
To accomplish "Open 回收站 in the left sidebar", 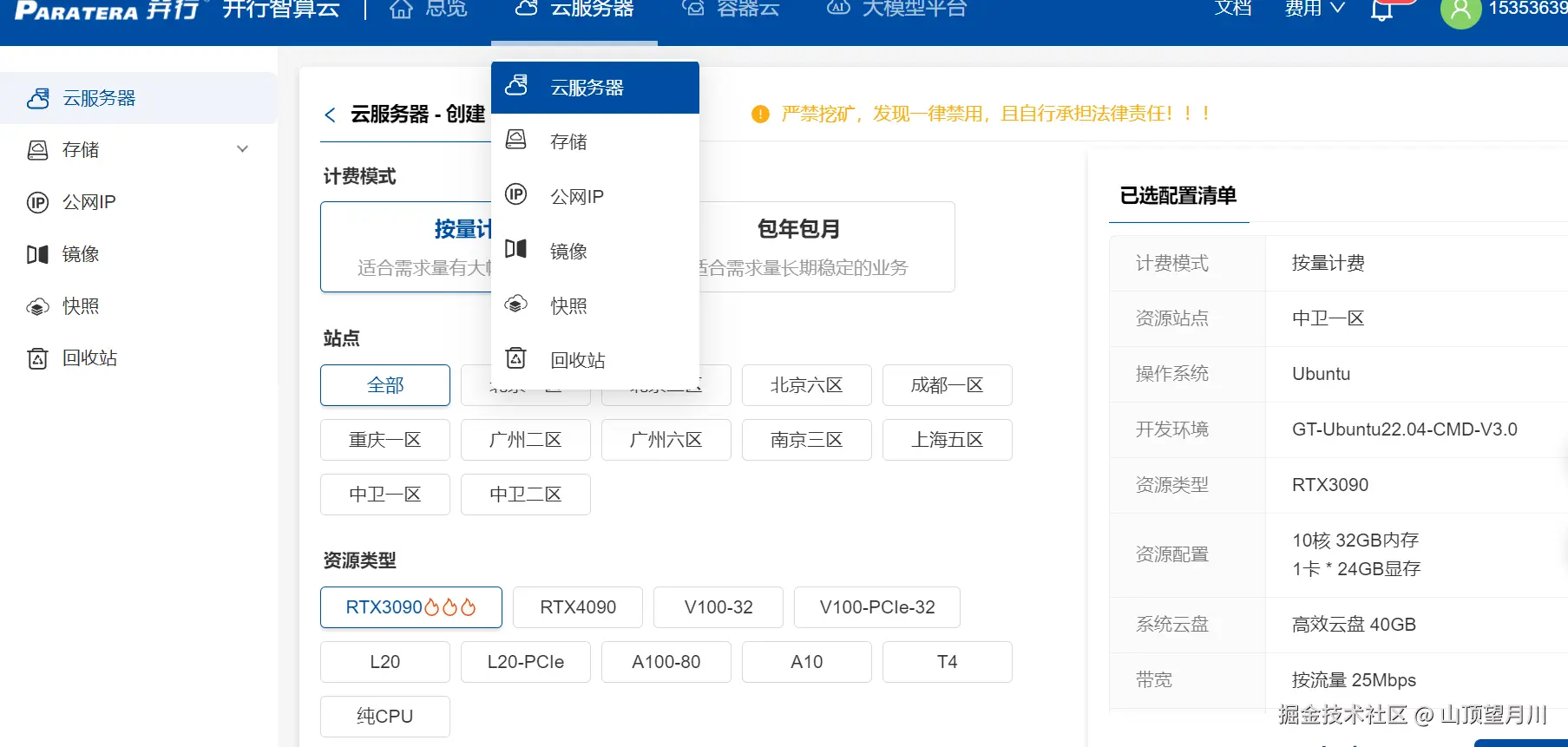I will pos(139,358).
